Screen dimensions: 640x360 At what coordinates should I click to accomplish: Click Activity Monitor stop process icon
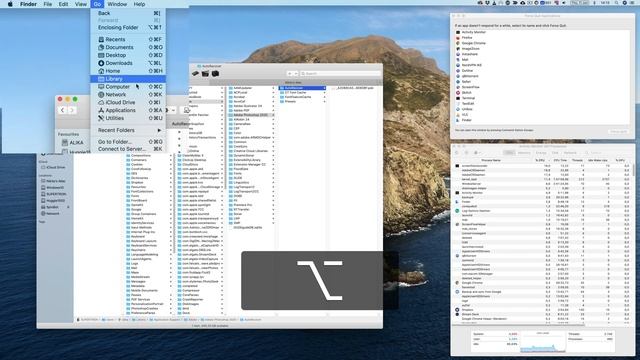pyautogui.click(x=457, y=153)
